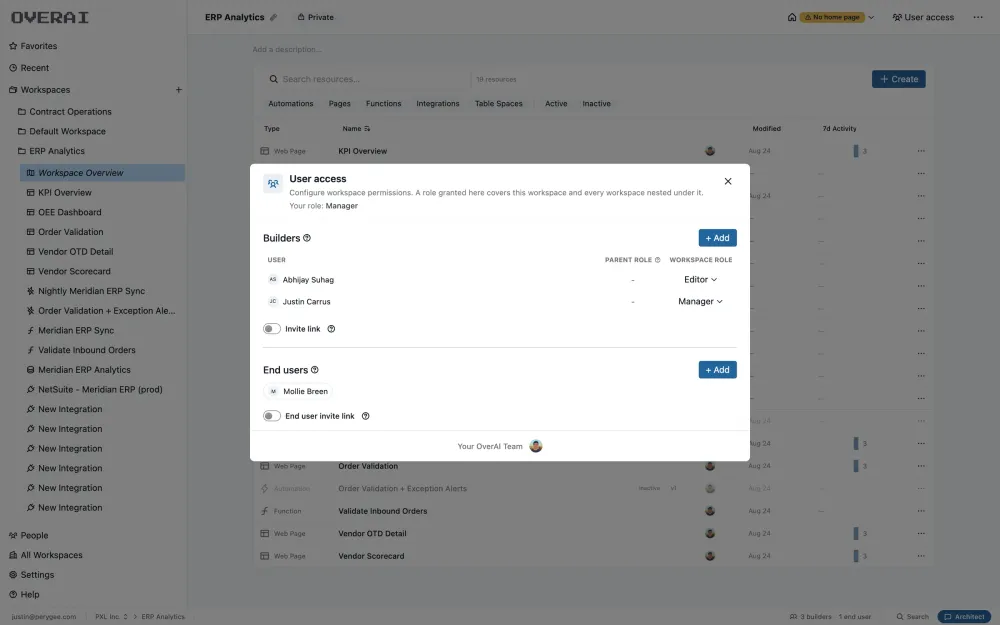Click the End user invite link help icon
The height and width of the screenshot is (625, 1000).
pos(365,416)
